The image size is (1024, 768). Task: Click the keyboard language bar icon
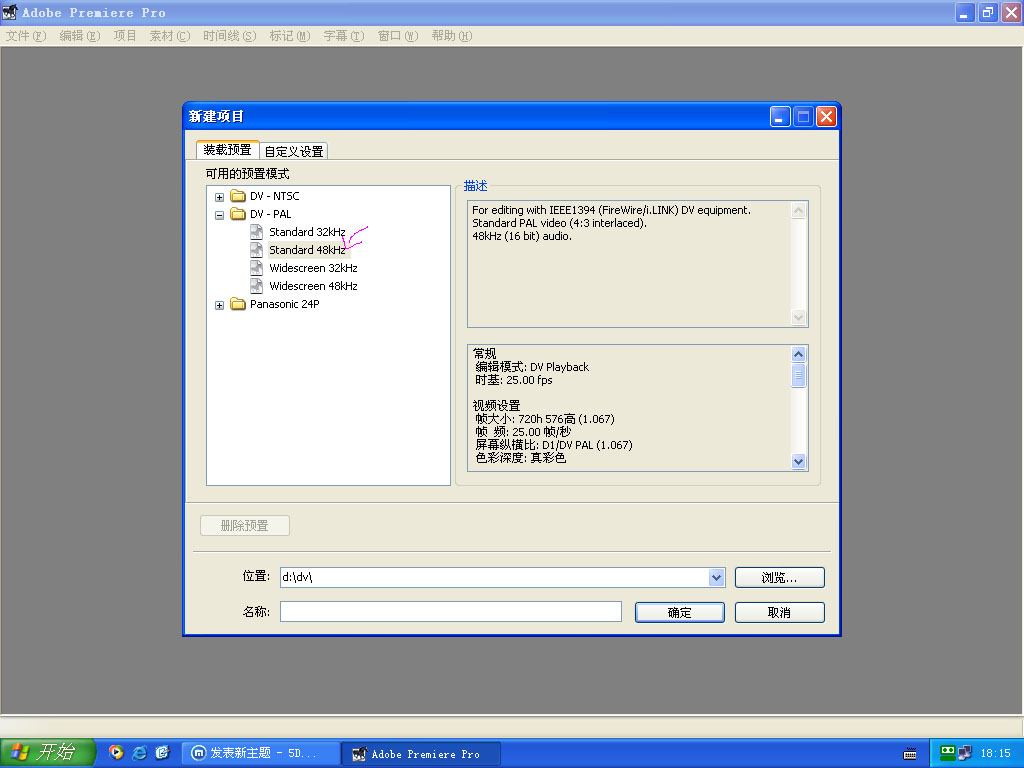click(x=910, y=754)
